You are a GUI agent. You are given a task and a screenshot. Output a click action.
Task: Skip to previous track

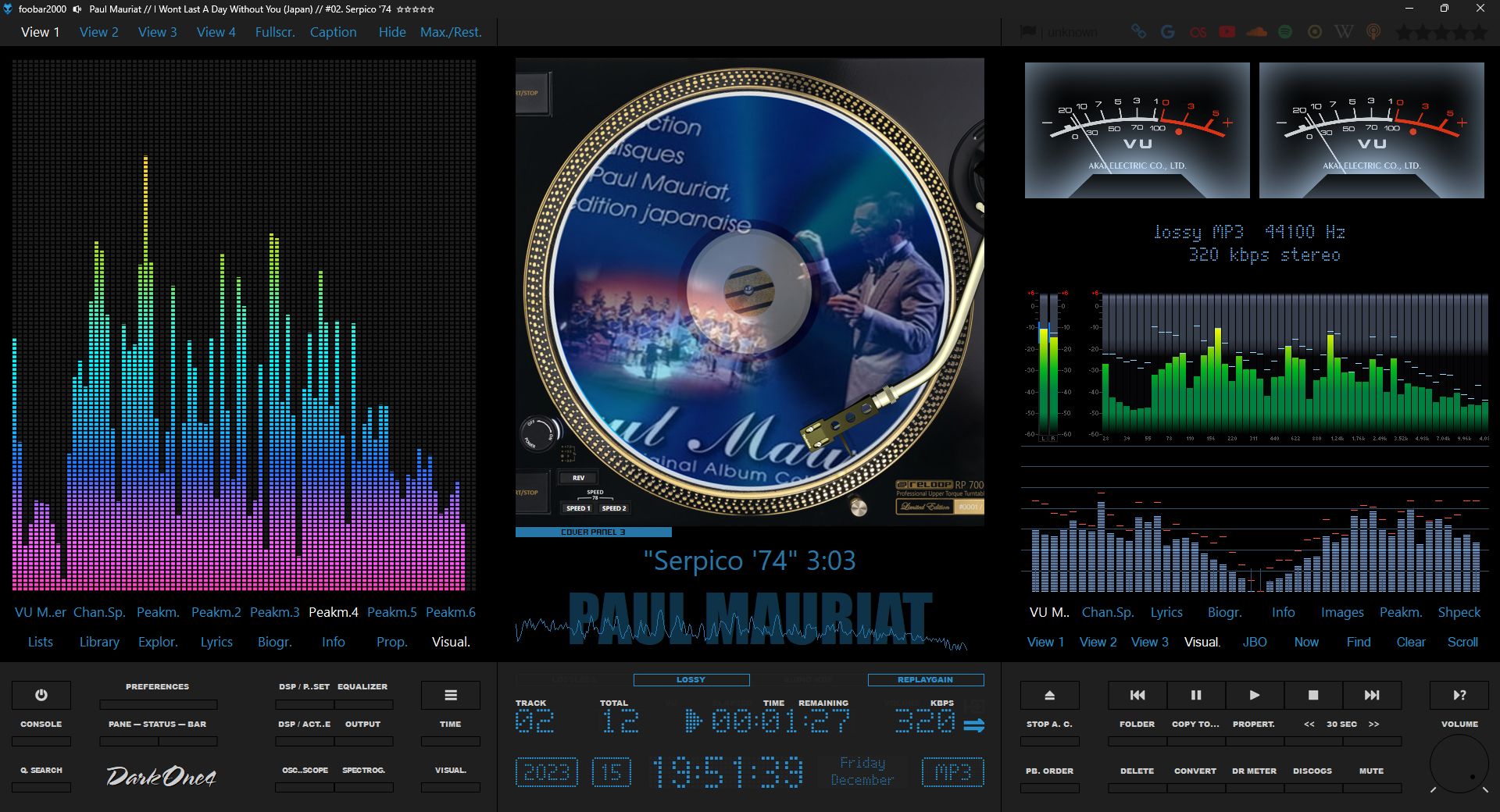pyautogui.click(x=1137, y=695)
